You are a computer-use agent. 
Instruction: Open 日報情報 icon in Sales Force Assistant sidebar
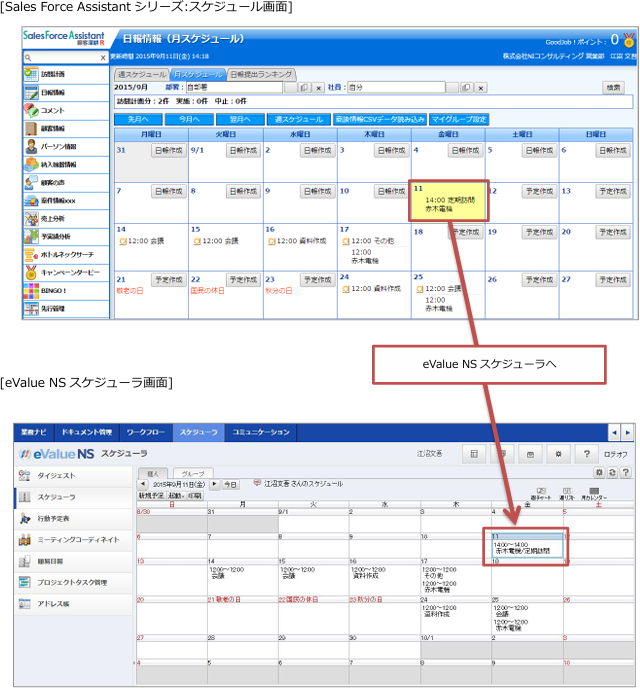pyautogui.click(x=31, y=92)
